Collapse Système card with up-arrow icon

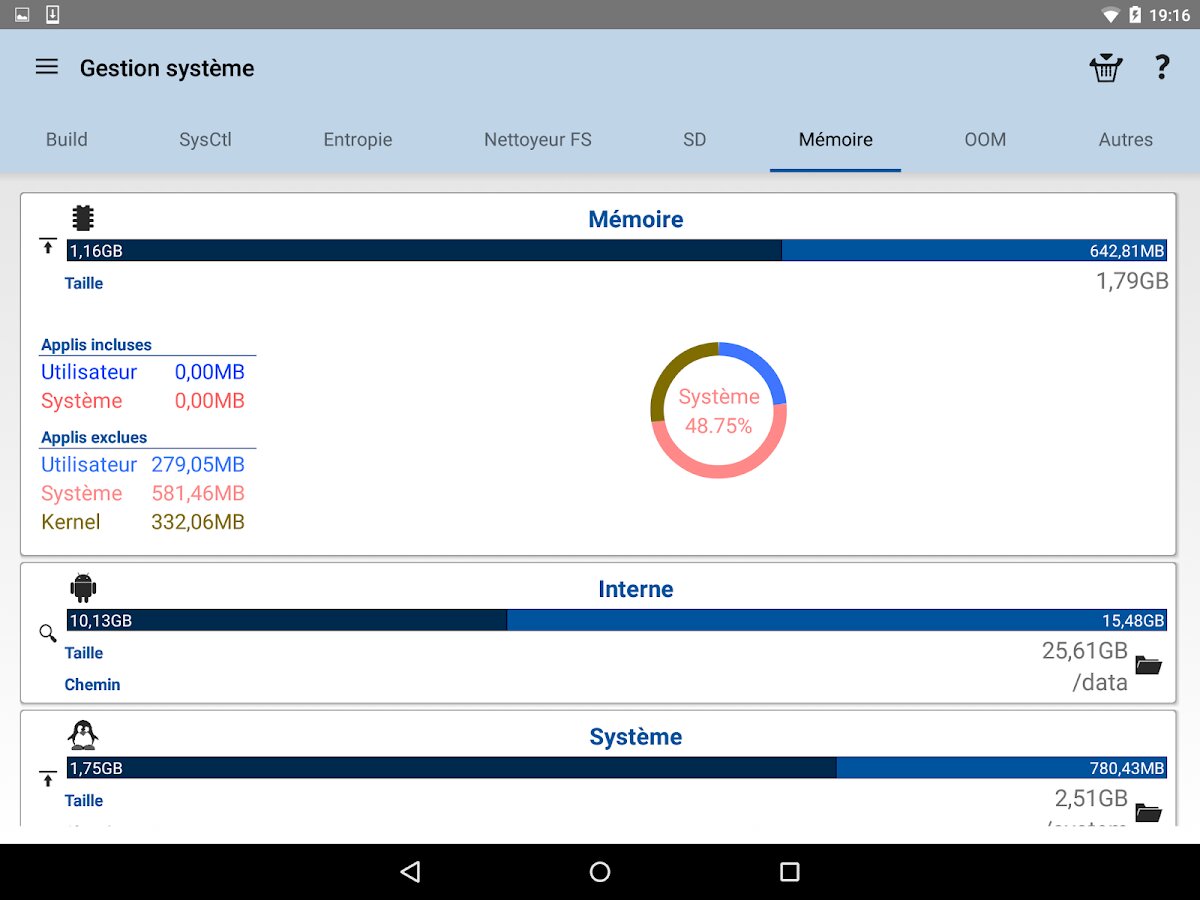[x=48, y=777]
